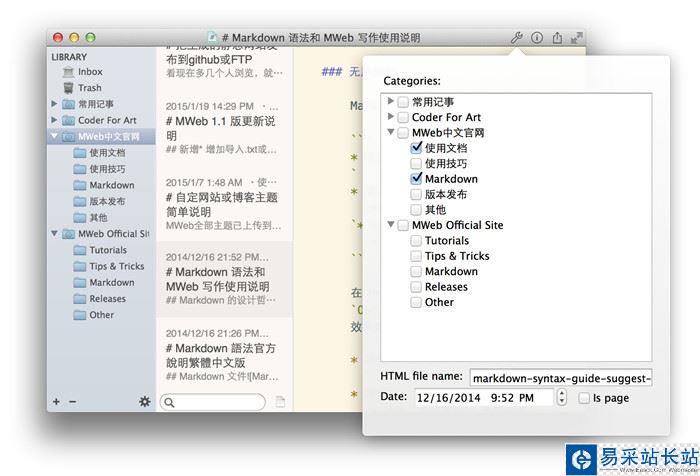This screenshot has width=700, height=476.
Task: Collapse MWeb中文官网 in the sidebar
Action: [x=54, y=136]
